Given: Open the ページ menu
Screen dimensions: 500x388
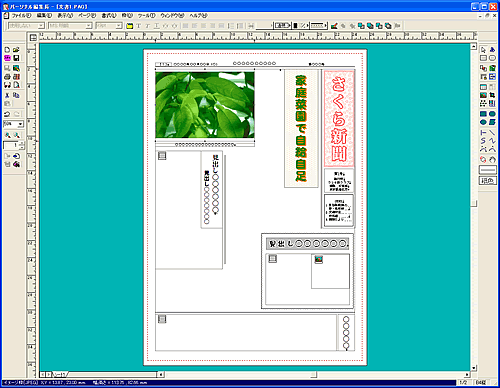Looking at the screenshot, I should coord(87,16).
